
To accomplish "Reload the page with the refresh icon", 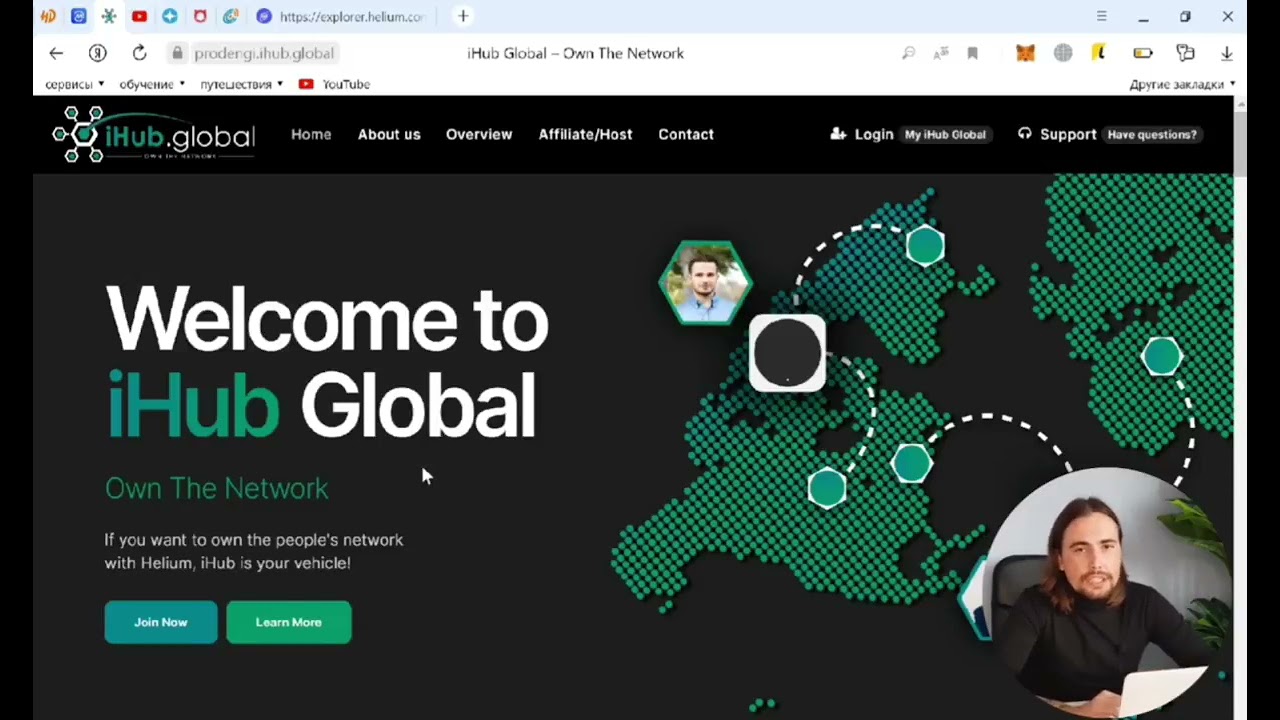I will point(139,53).
